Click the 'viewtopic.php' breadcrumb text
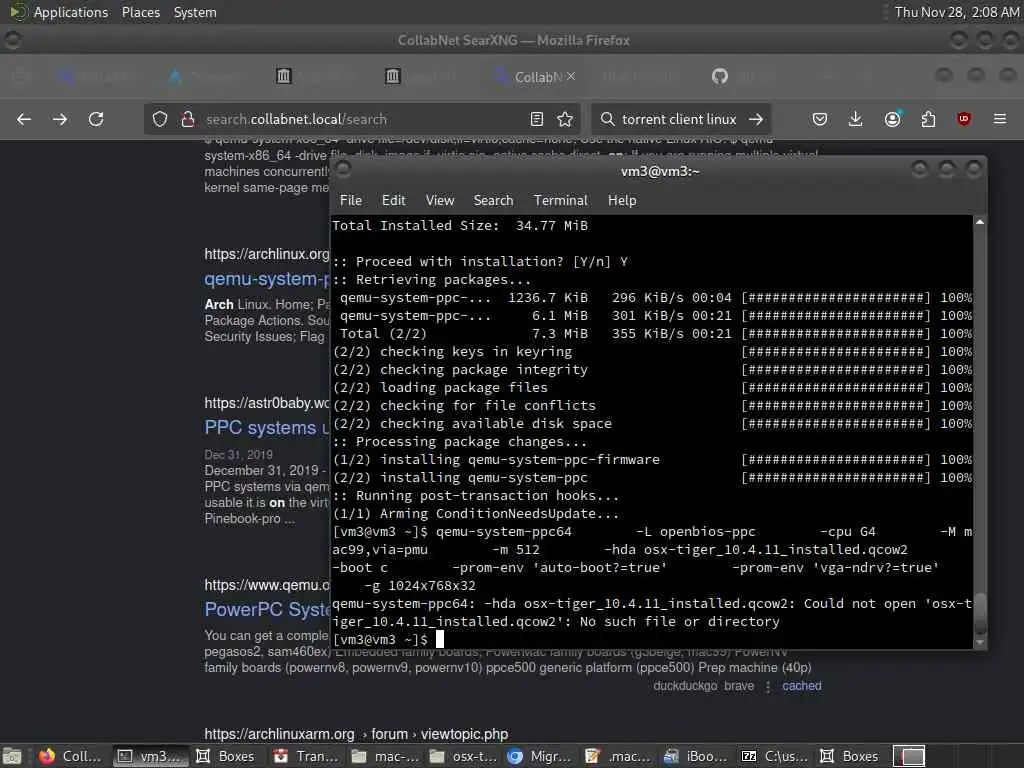The height and width of the screenshot is (768, 1024). [x=464, y=734]
